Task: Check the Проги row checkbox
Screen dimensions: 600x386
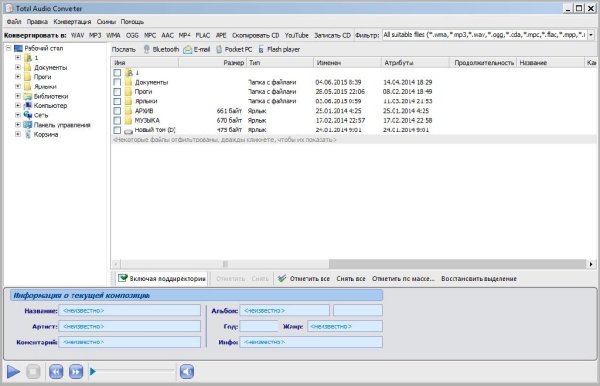Action: point(117,92)
